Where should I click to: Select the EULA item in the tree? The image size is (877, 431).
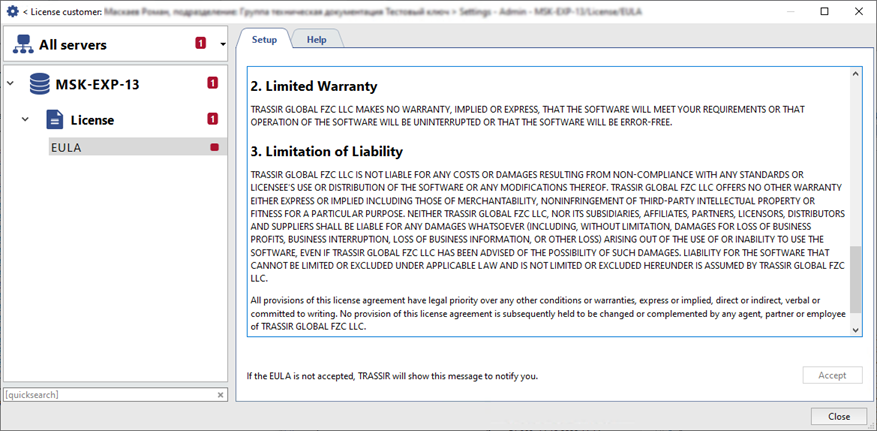[x=66, y=147]
